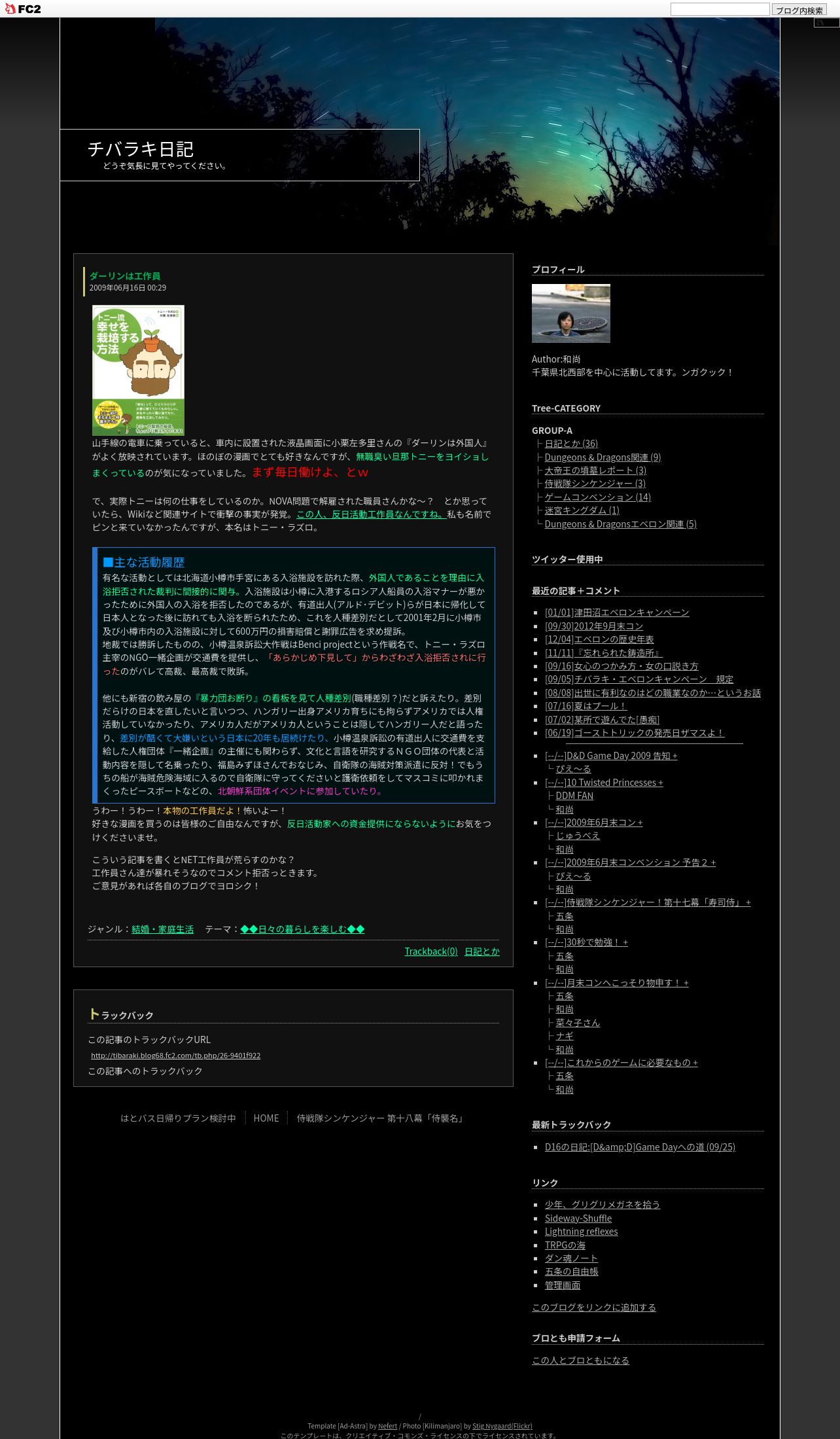The width and height of the screenshot is (840, 1439).
Task: Open recent post 津田沼エベロンキャンペーン
Action: point(617,613)
